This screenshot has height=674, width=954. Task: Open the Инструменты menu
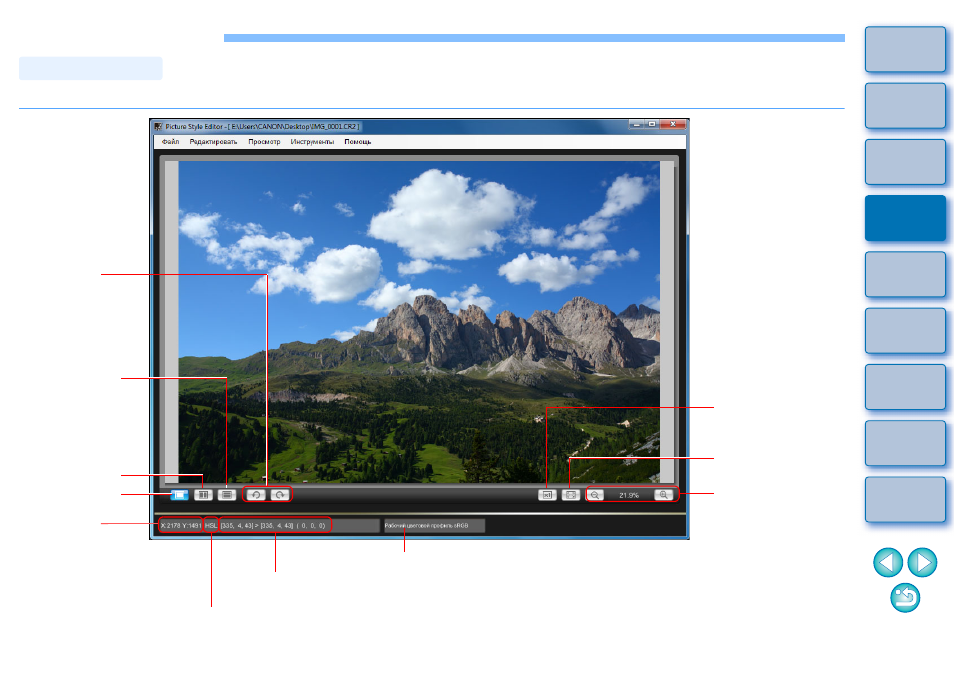[312, 142]
